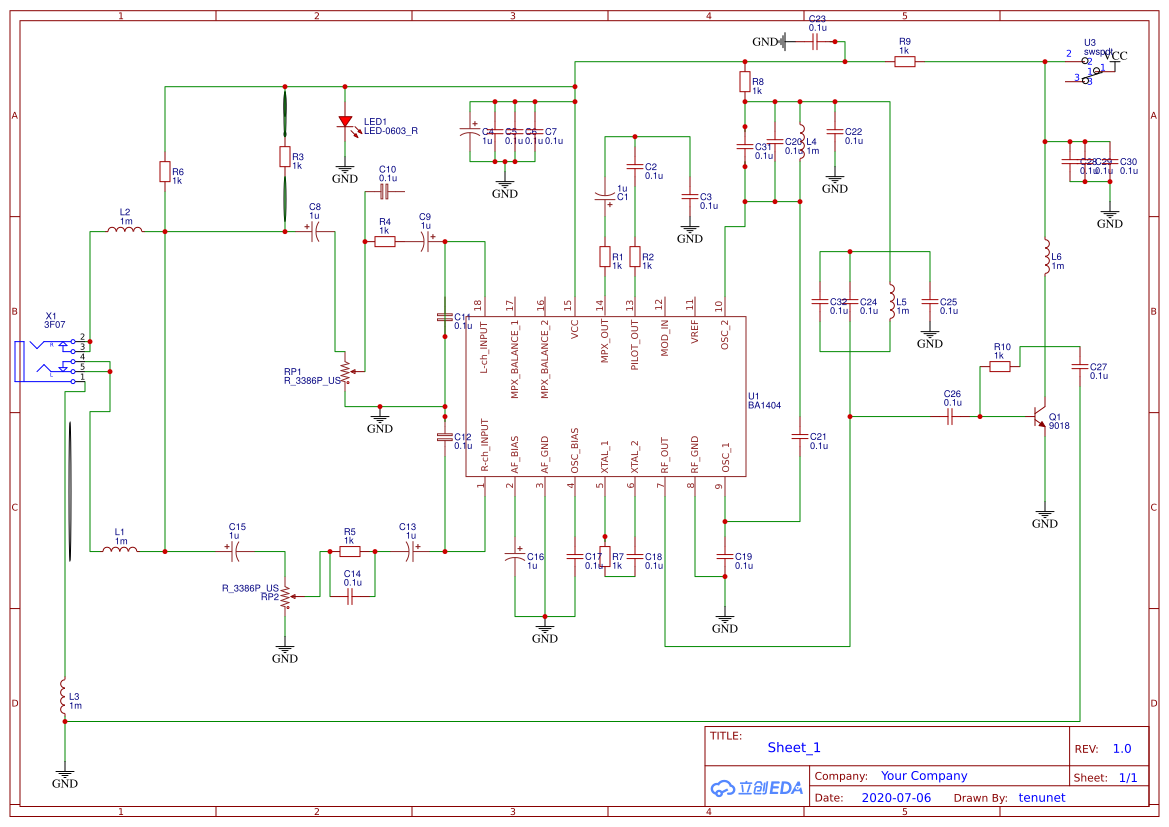Select inductor L4 coil symbol
Viewport: 1169px width, 827px height.
[x=801, y=142]
